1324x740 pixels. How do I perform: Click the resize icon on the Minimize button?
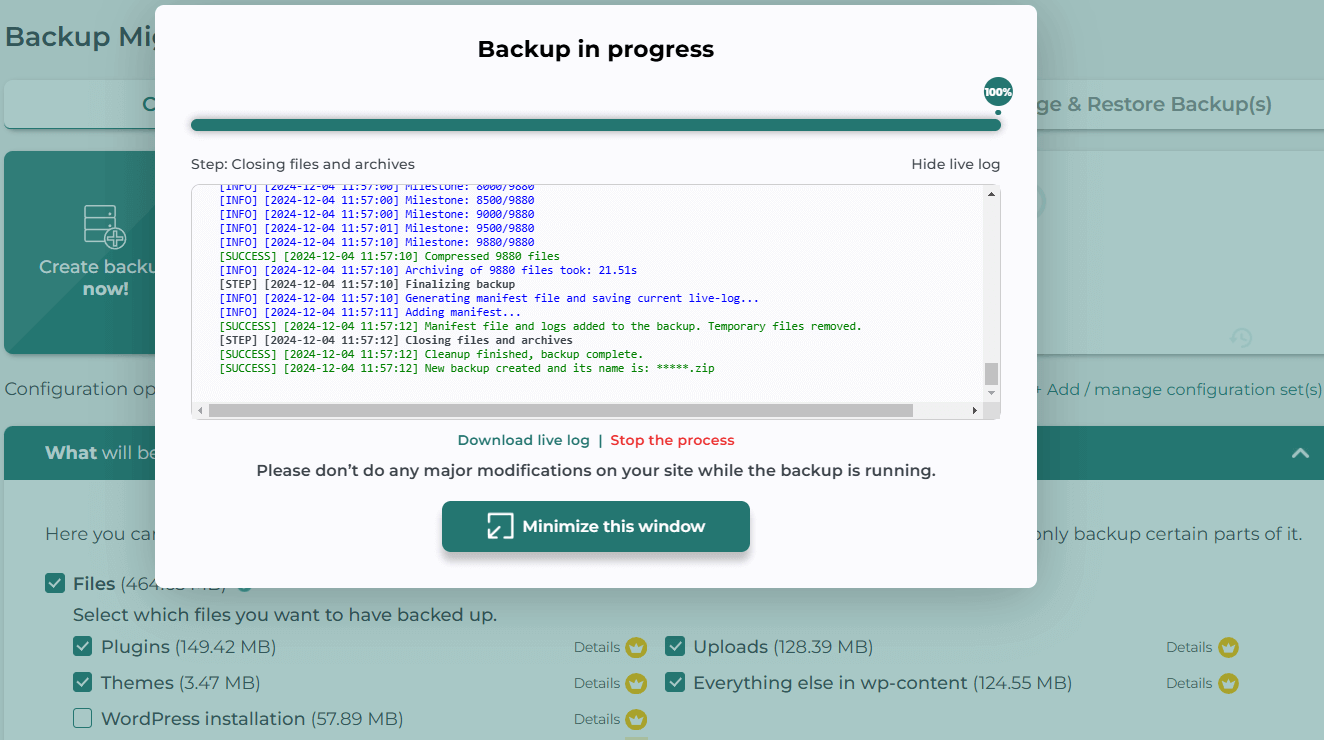(500, 526)
